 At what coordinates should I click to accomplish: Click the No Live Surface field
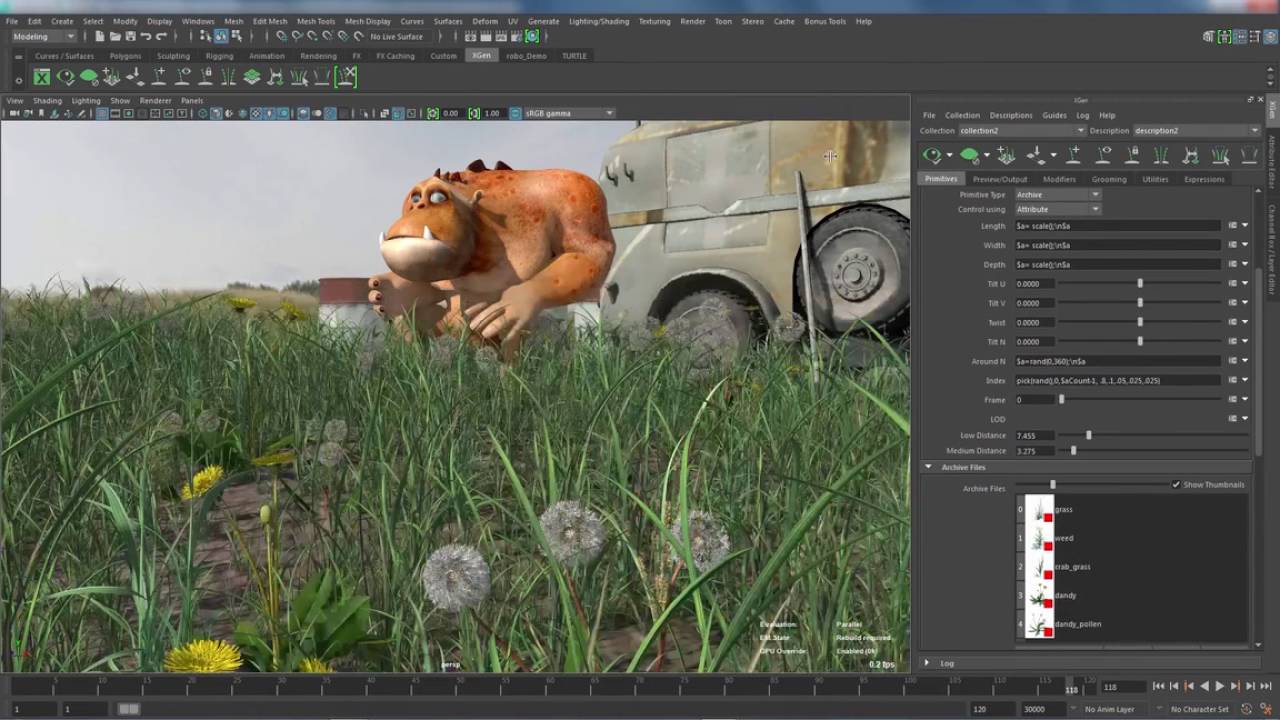[x=397, y=37]
